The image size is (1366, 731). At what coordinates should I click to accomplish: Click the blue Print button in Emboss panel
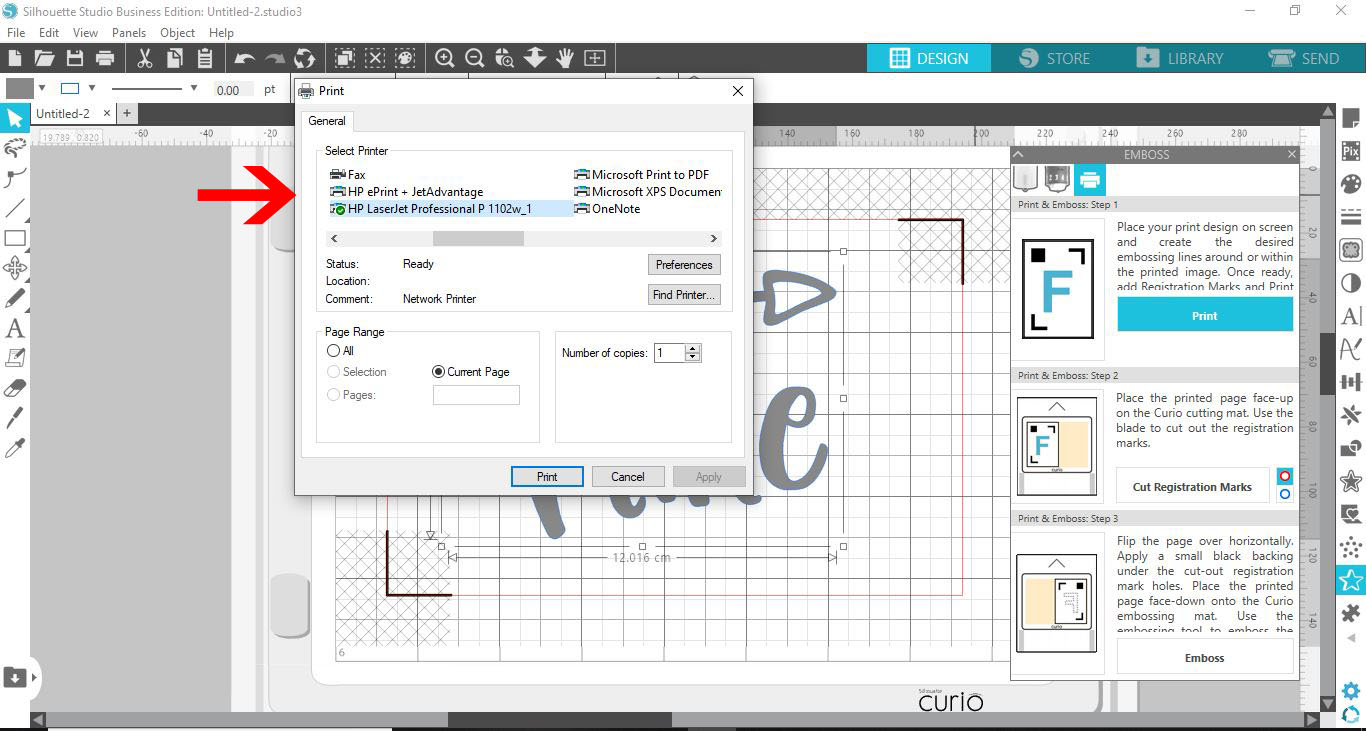(x=1205, y=316)
